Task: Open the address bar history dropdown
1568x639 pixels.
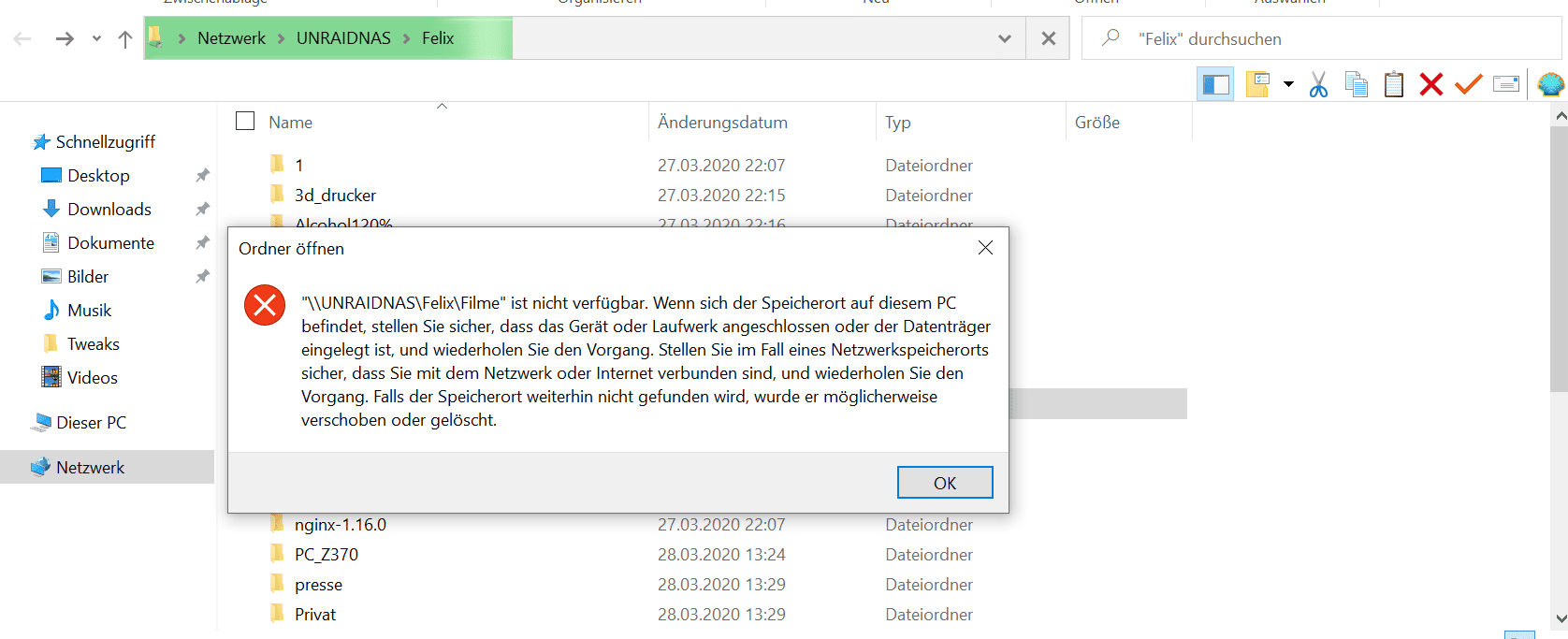Action: coord(1005,38)
